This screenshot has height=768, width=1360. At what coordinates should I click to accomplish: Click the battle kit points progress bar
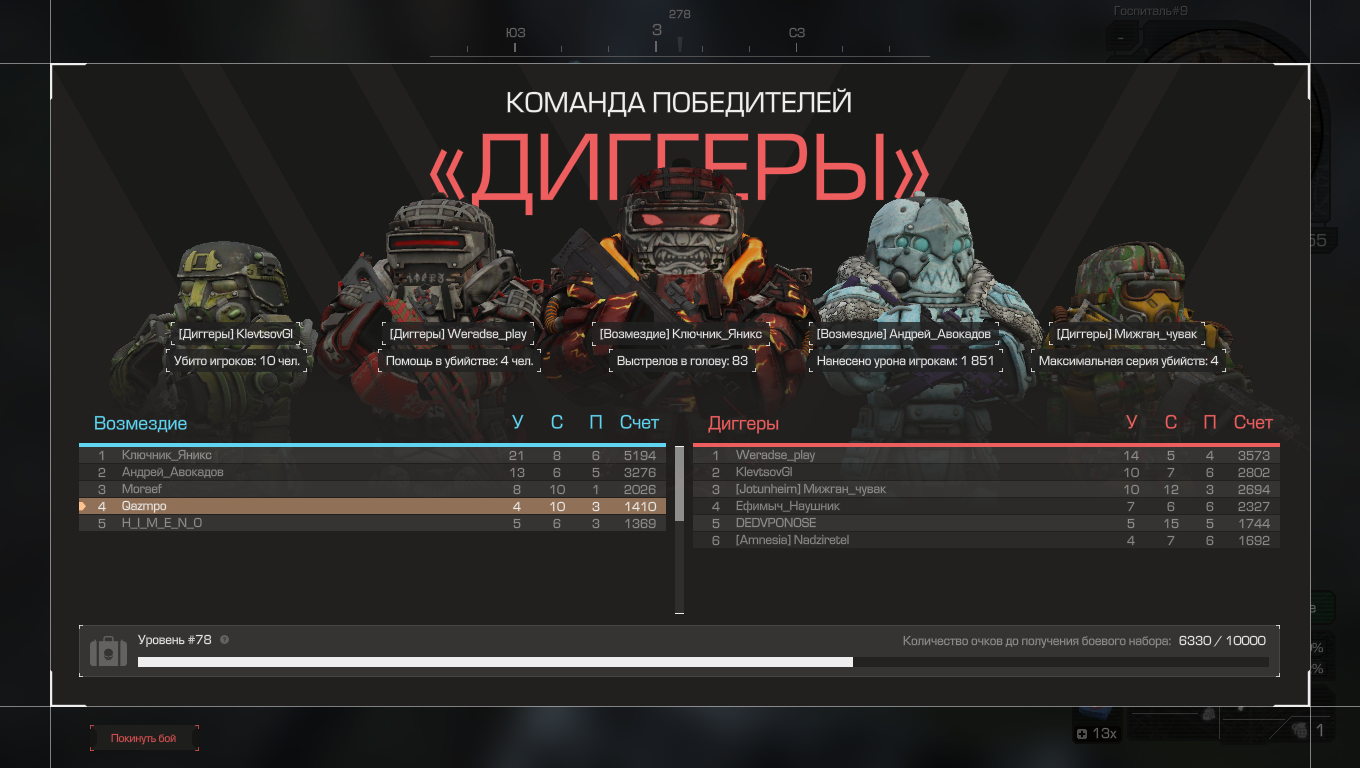(703, 662)
